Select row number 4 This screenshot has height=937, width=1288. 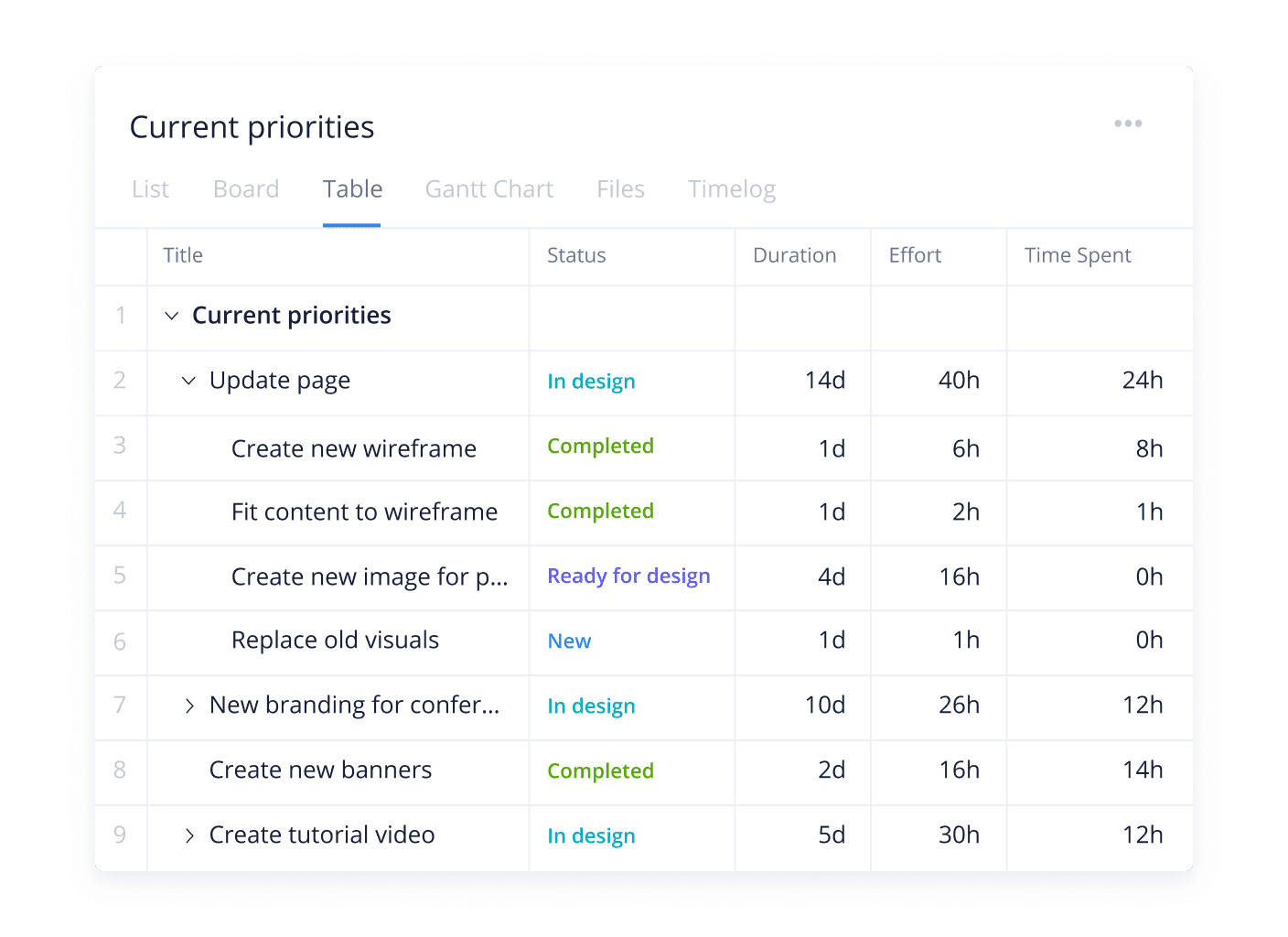[120, 511]
